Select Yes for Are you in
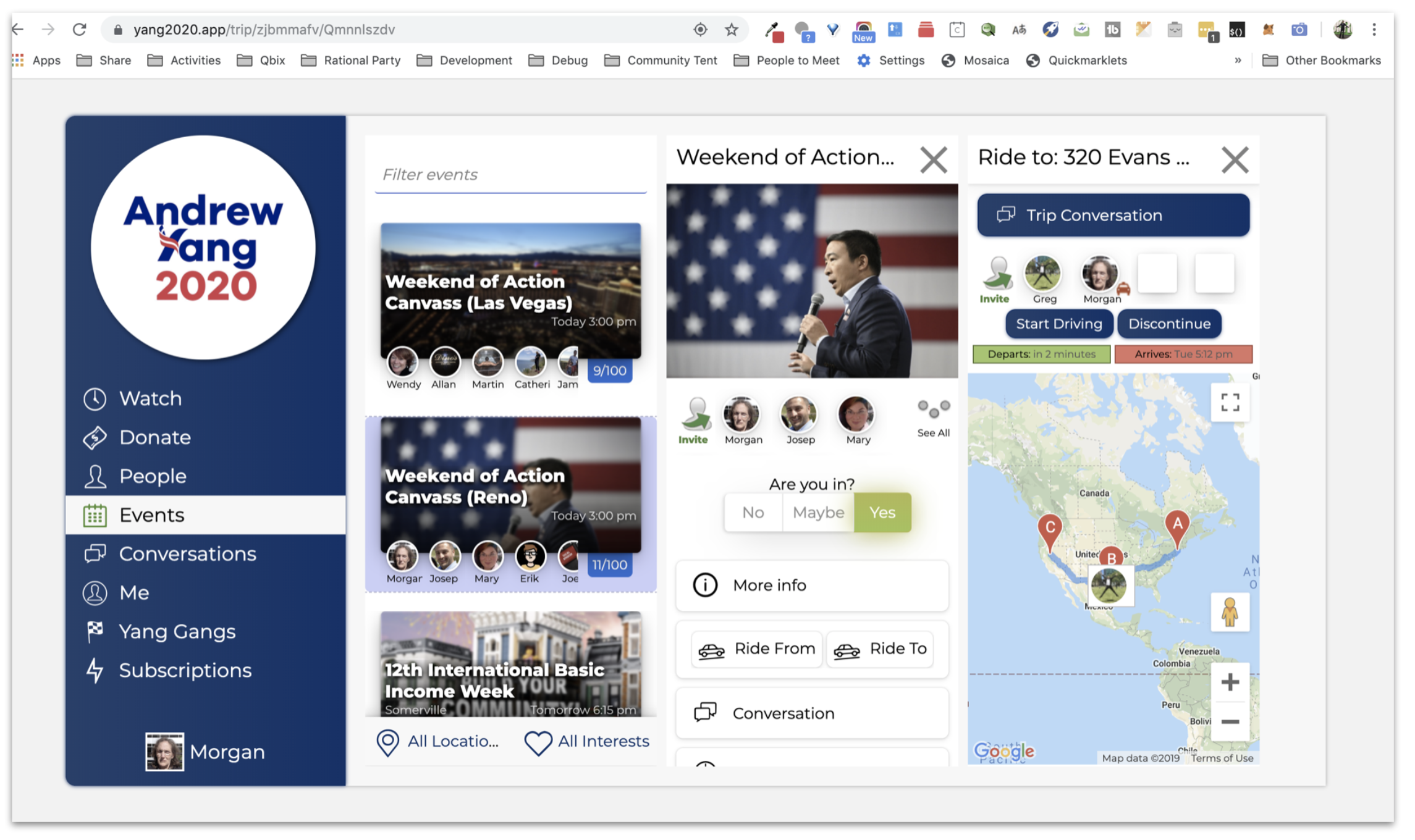Screen dimensions: 1415x840 pyautogui.click(x=882, y=513)
